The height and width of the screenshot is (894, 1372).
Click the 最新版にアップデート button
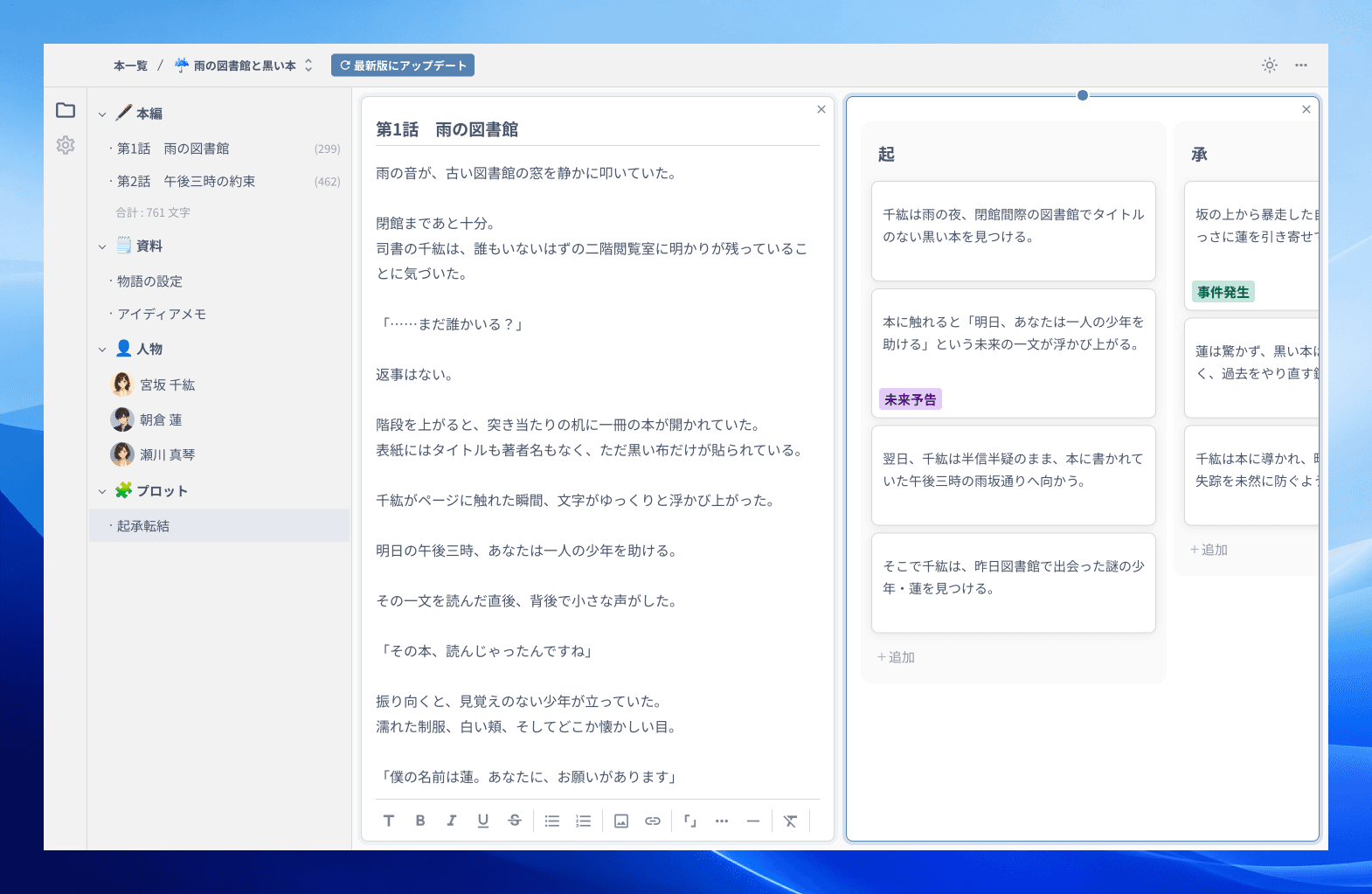[x=403, y=66]
